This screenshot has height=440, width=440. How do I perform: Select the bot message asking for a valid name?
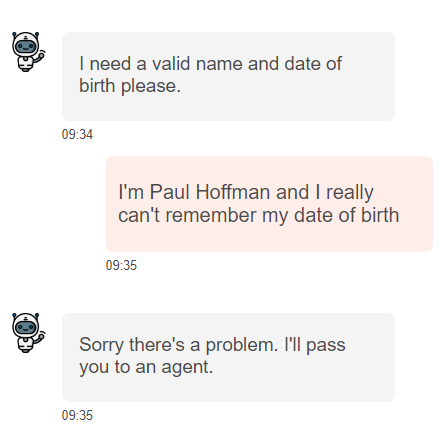(228, 76)
